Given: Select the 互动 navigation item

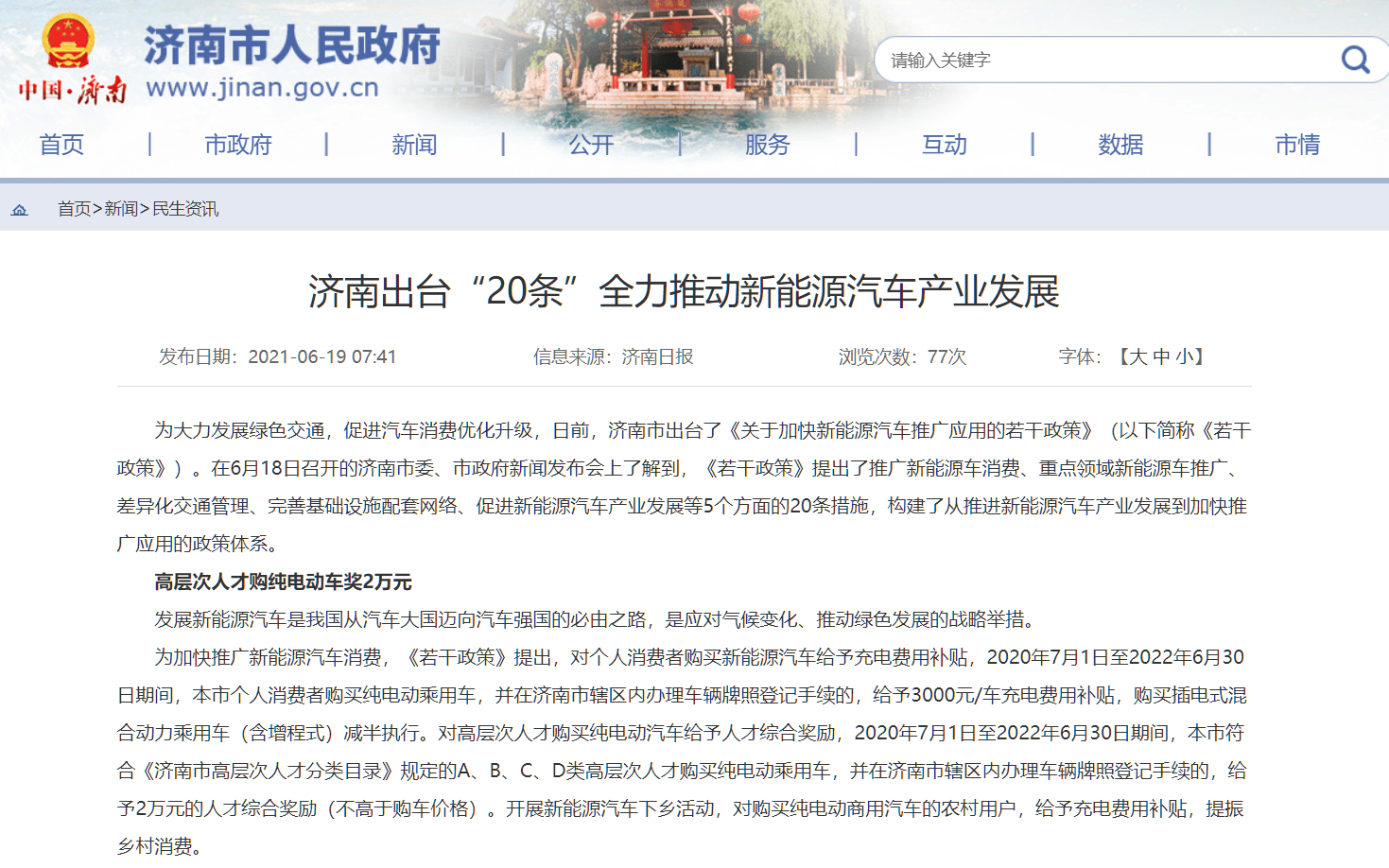Looking at the screenshot, I should click(945, 145).
